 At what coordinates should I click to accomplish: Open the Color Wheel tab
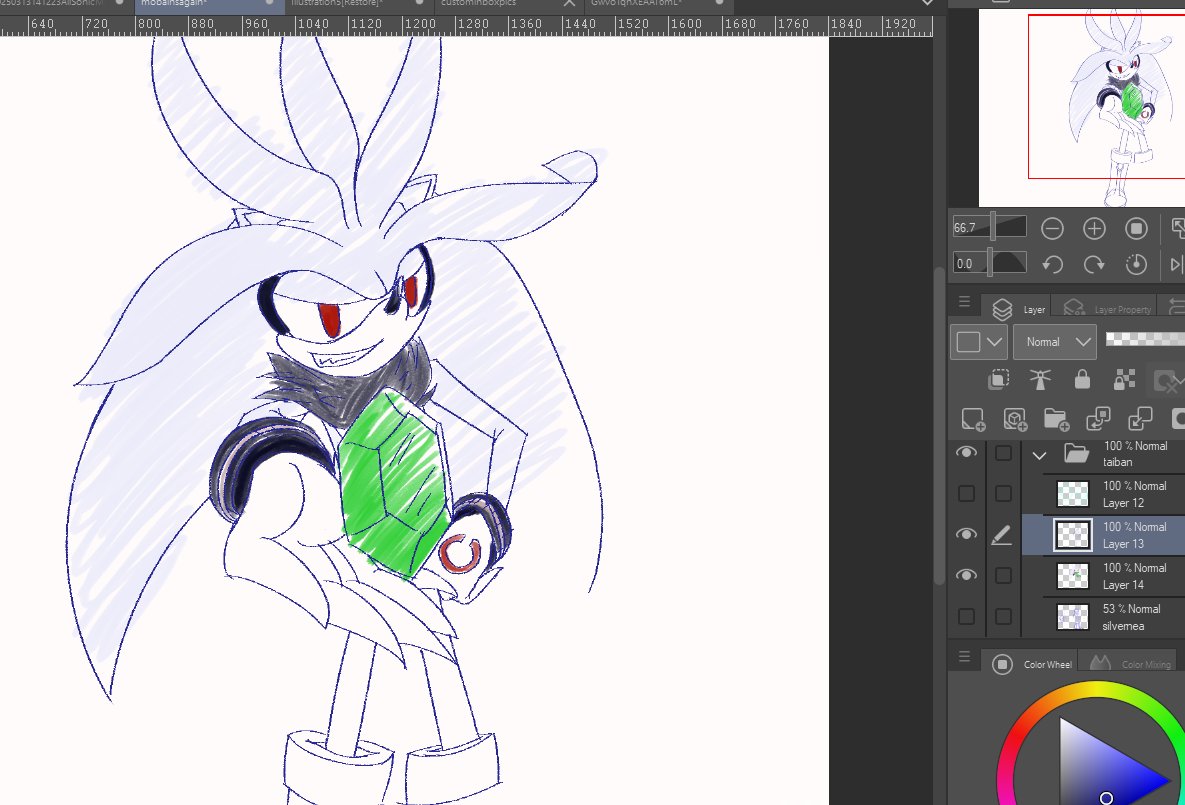(x=1032, y=664)
